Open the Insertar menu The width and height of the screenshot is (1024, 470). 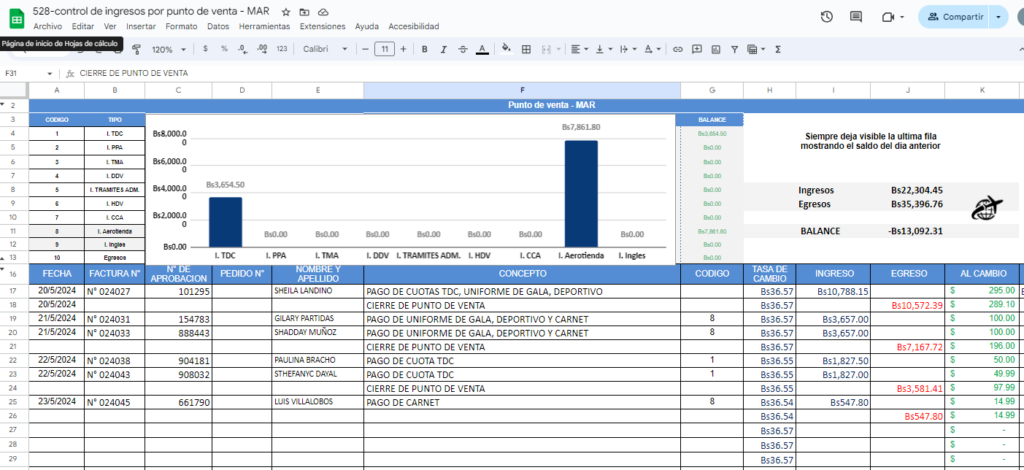click(x=141, y=27)
